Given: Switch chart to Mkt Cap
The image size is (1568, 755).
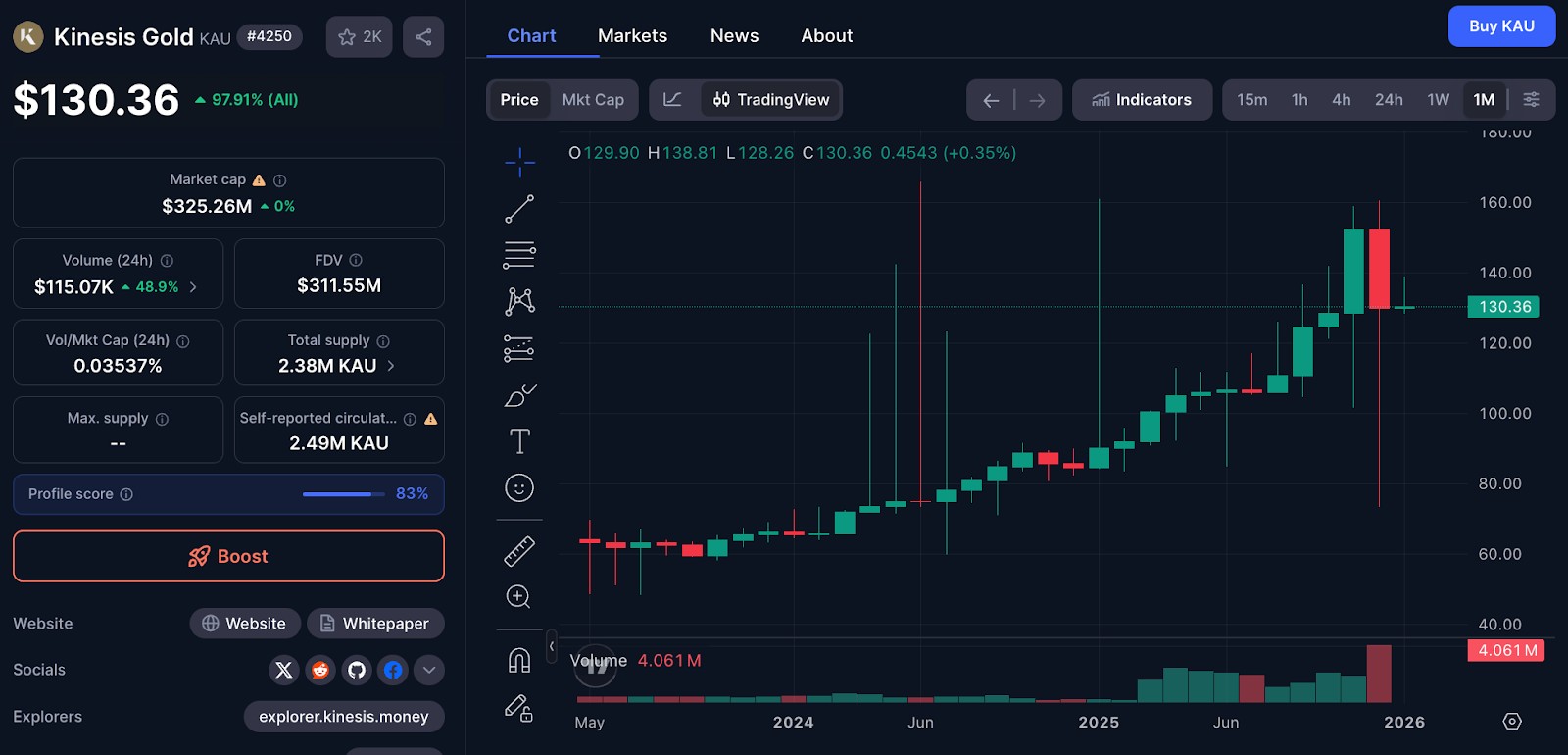Looking at the screenshot, I should [x=593, y=100].
